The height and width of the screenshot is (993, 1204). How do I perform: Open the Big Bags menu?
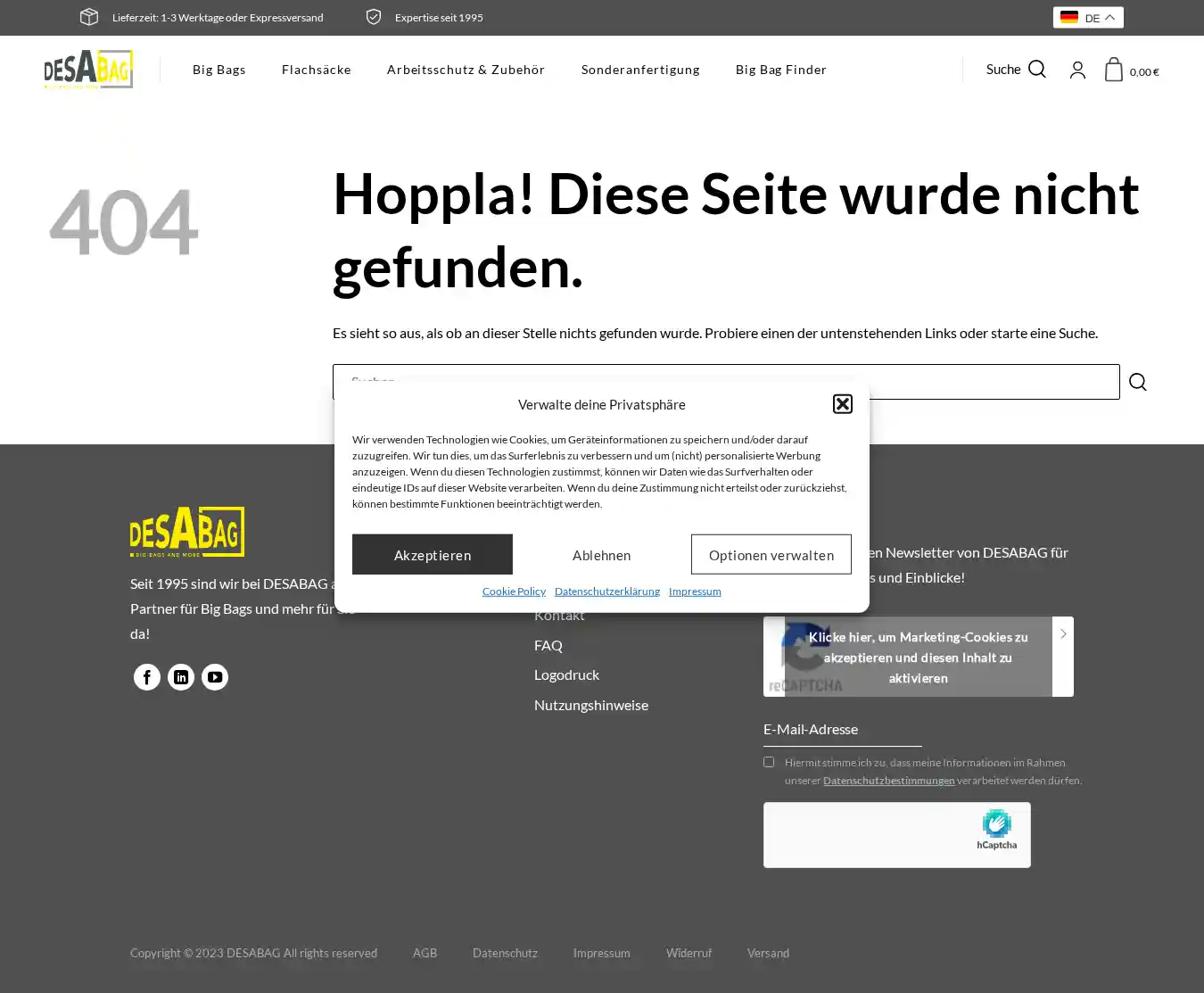[219, 70]
